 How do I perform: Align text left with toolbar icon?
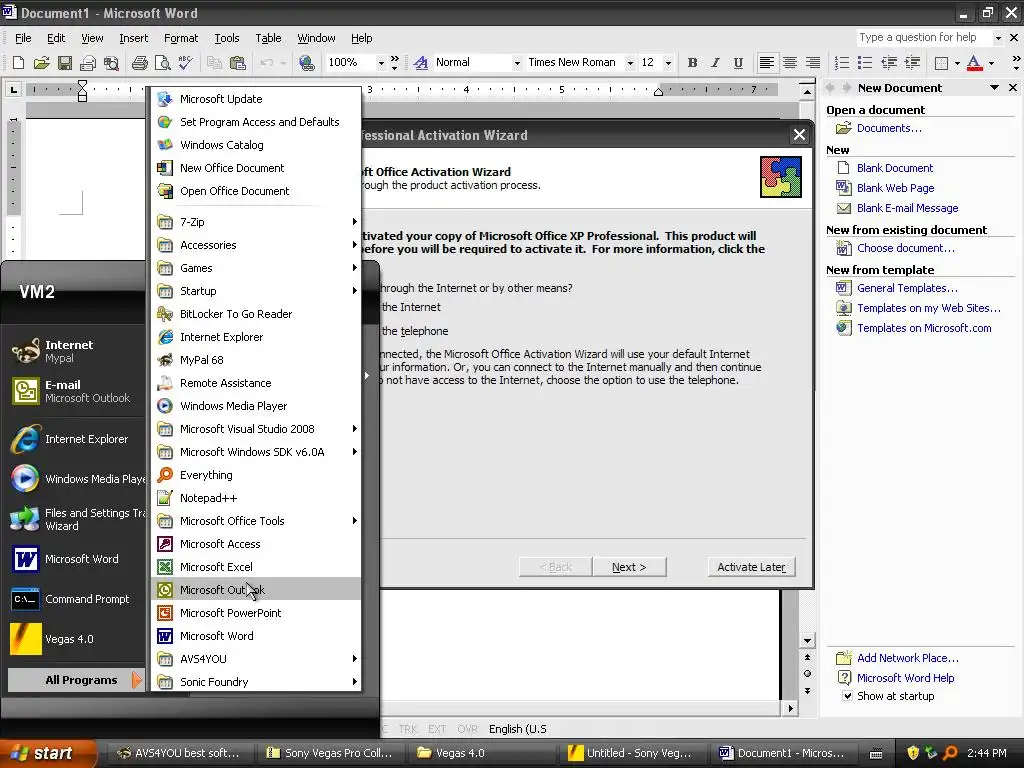coord(767,63)
